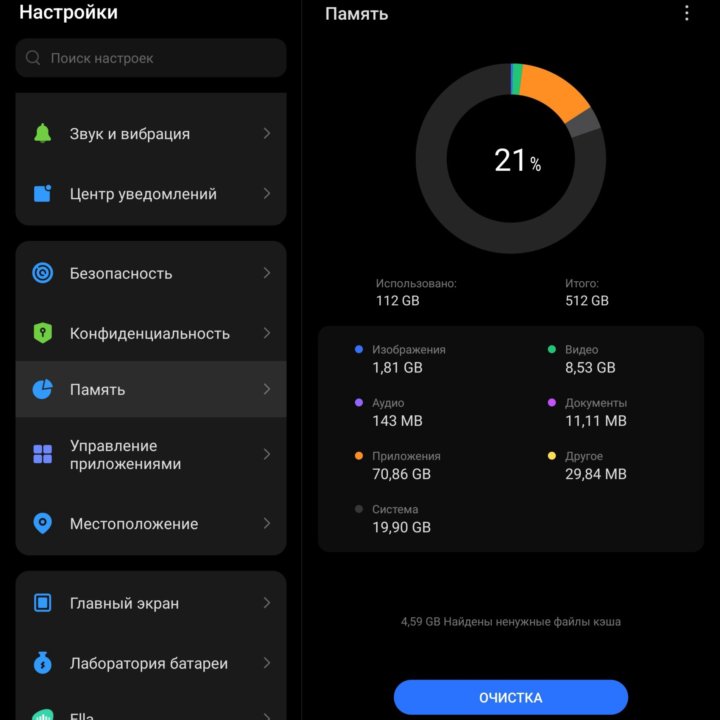Tap the Управление приложениями grid icon

pyautogui.click(x=42, y=455)
